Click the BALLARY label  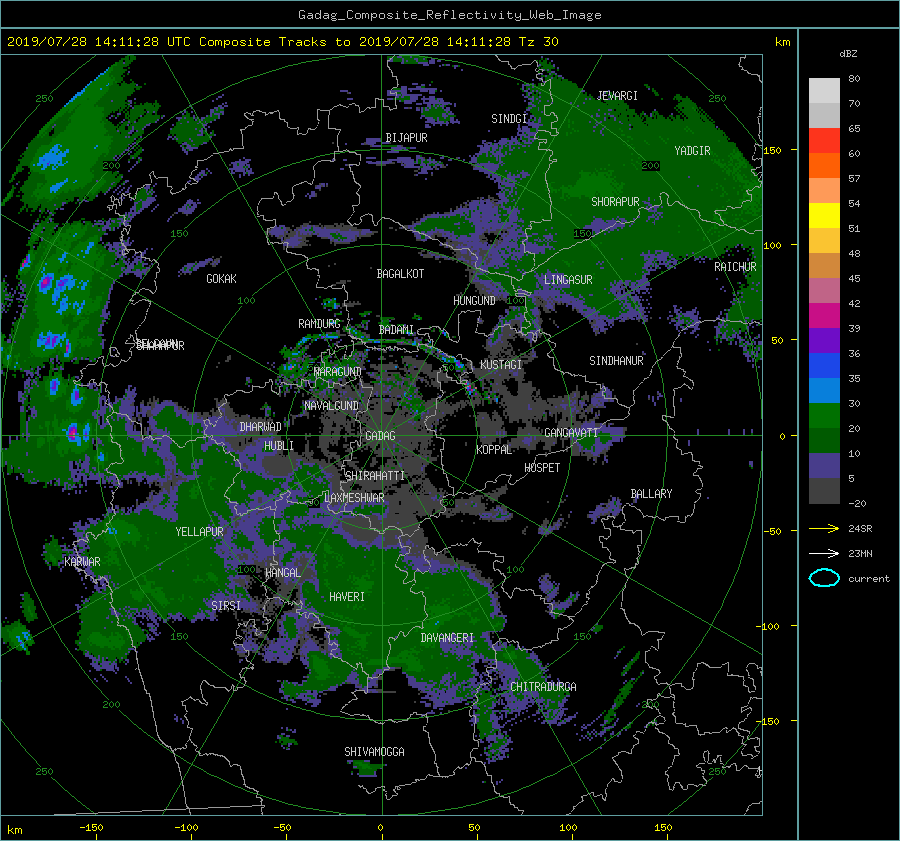click(x=651, y=494)
